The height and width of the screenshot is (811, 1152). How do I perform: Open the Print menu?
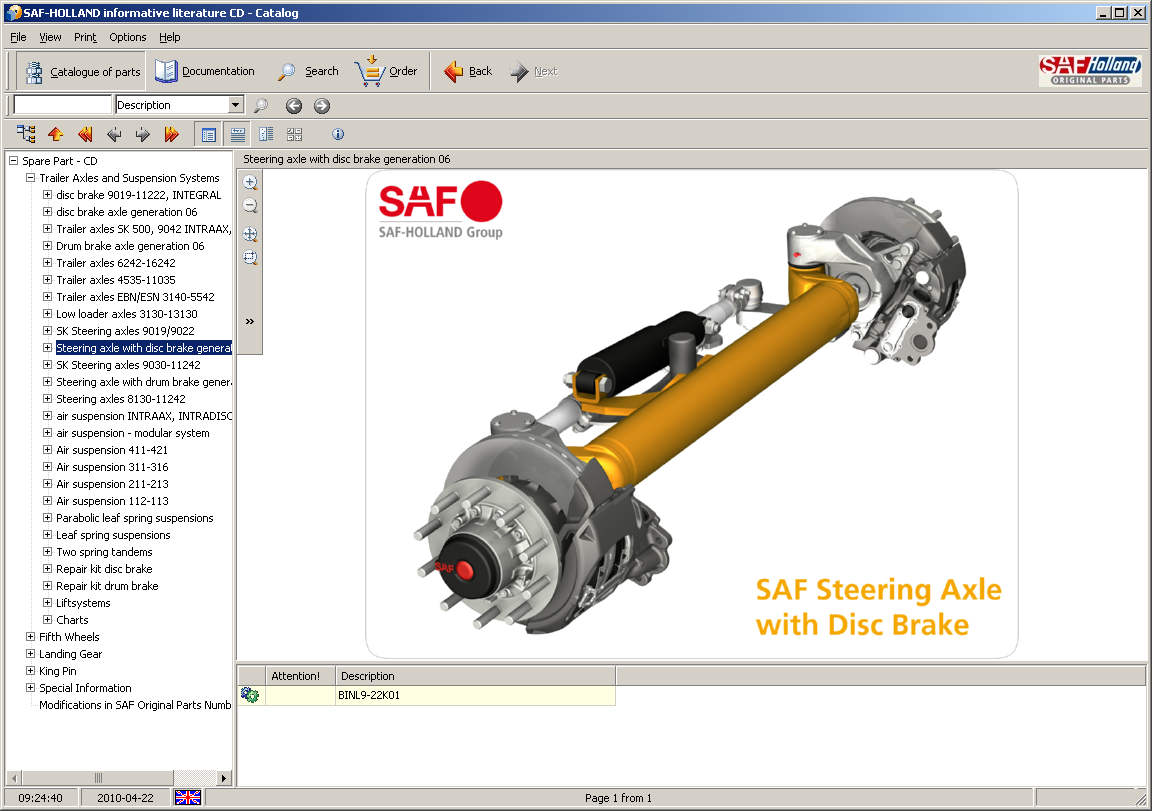[85, 37]
